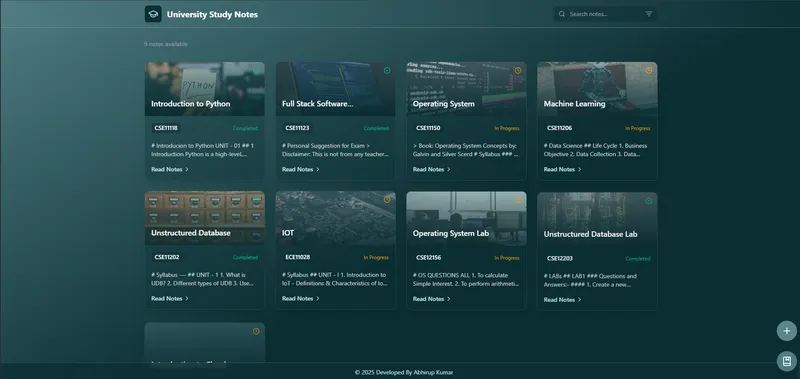This screenshot has width=800, height=379.
Task: Click the CSE12203 course code badge
Action: pos(560,259)
